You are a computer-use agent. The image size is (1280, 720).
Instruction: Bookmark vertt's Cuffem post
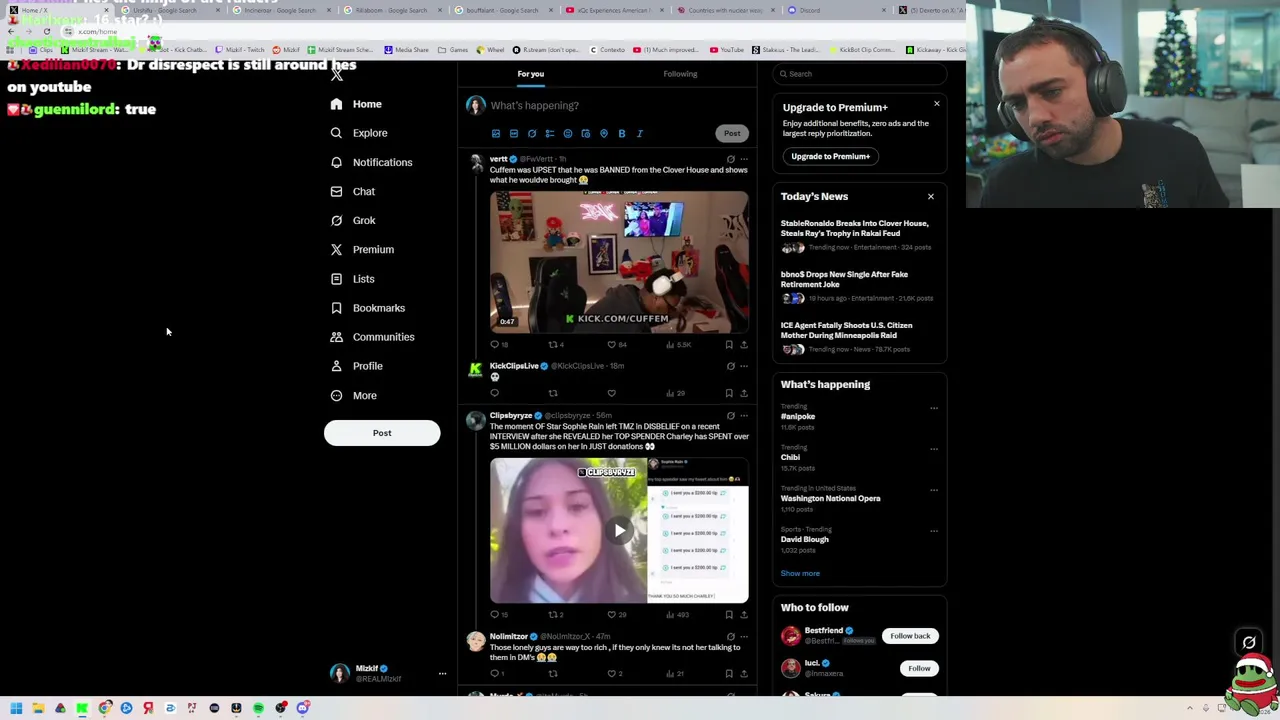[x=729, y=344]
